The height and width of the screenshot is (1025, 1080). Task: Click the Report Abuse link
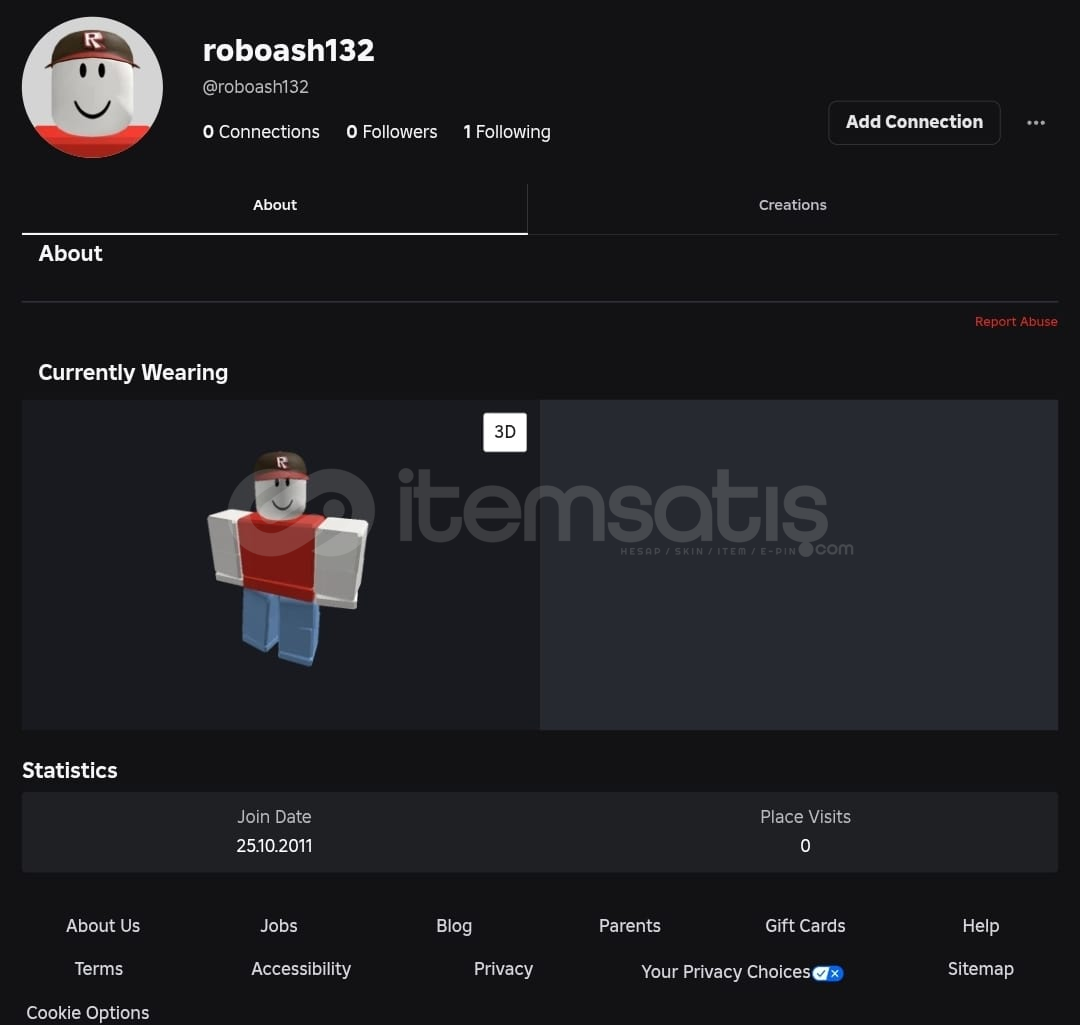tap(1016, 322)
